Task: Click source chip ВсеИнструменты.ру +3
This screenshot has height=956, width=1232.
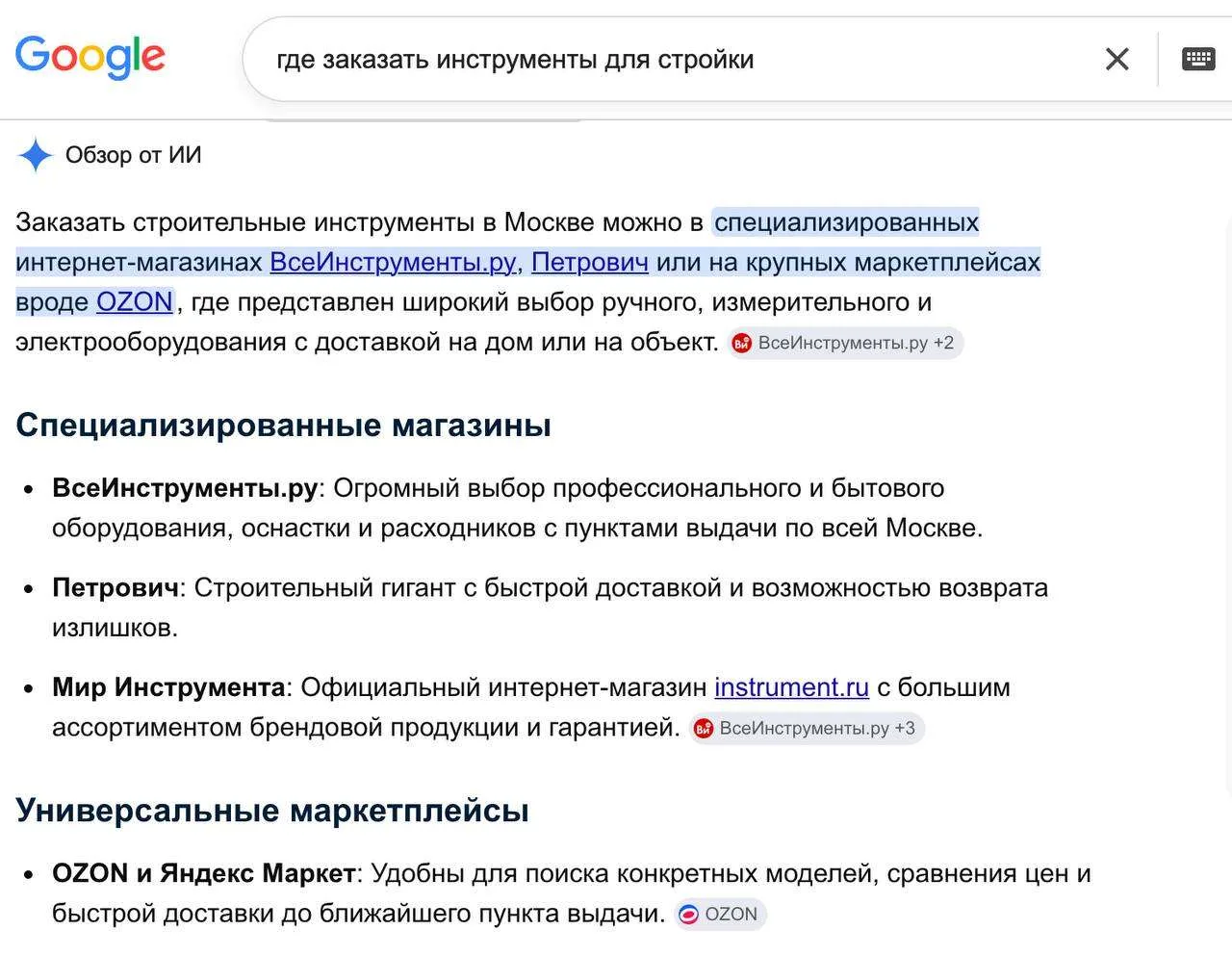Action: pos(807,728)
